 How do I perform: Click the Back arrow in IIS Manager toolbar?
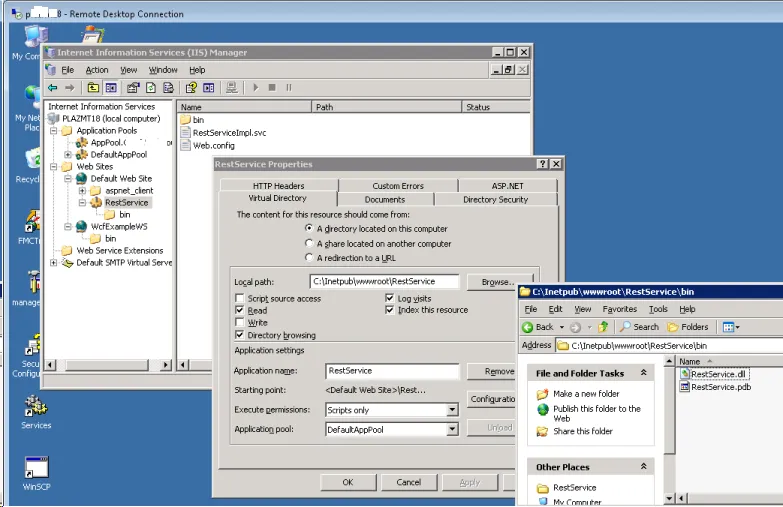52,88
